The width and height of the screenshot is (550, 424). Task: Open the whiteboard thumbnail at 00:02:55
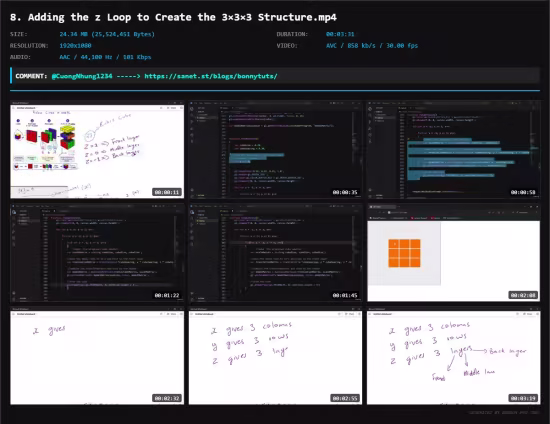[x=275, y=356]
